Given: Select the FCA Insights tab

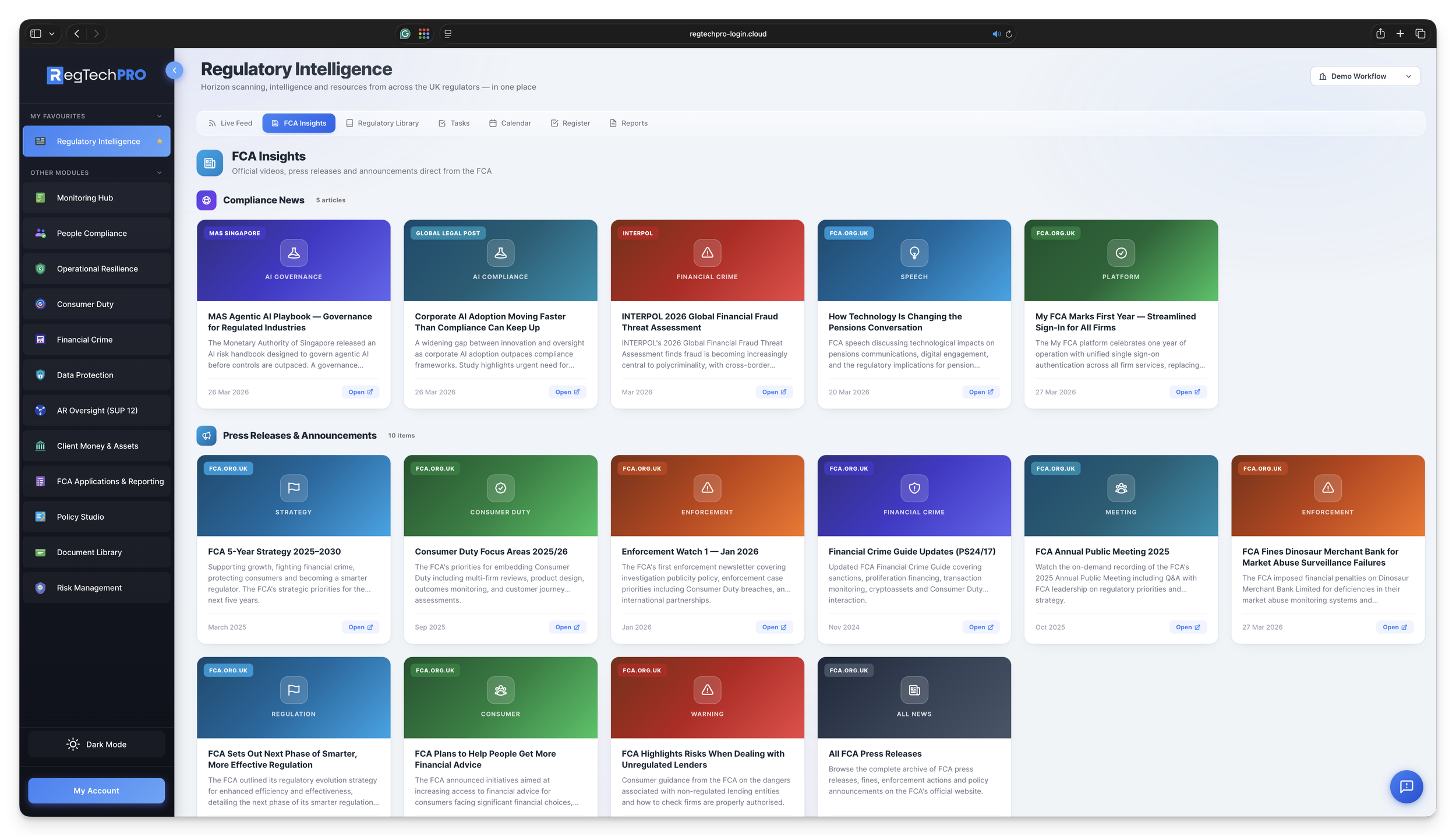Looking at the screenshot, I should coord(299,124).
